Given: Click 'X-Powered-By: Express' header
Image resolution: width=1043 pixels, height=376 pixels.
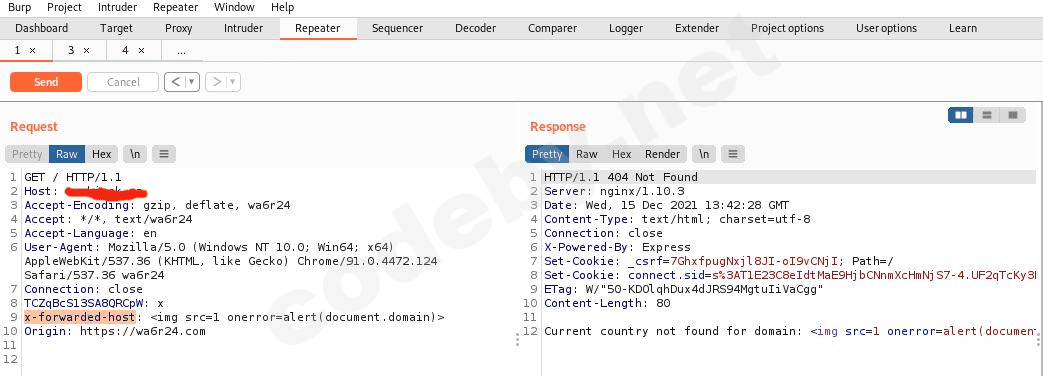Looking at the screenshot, I should coord(617,247).
